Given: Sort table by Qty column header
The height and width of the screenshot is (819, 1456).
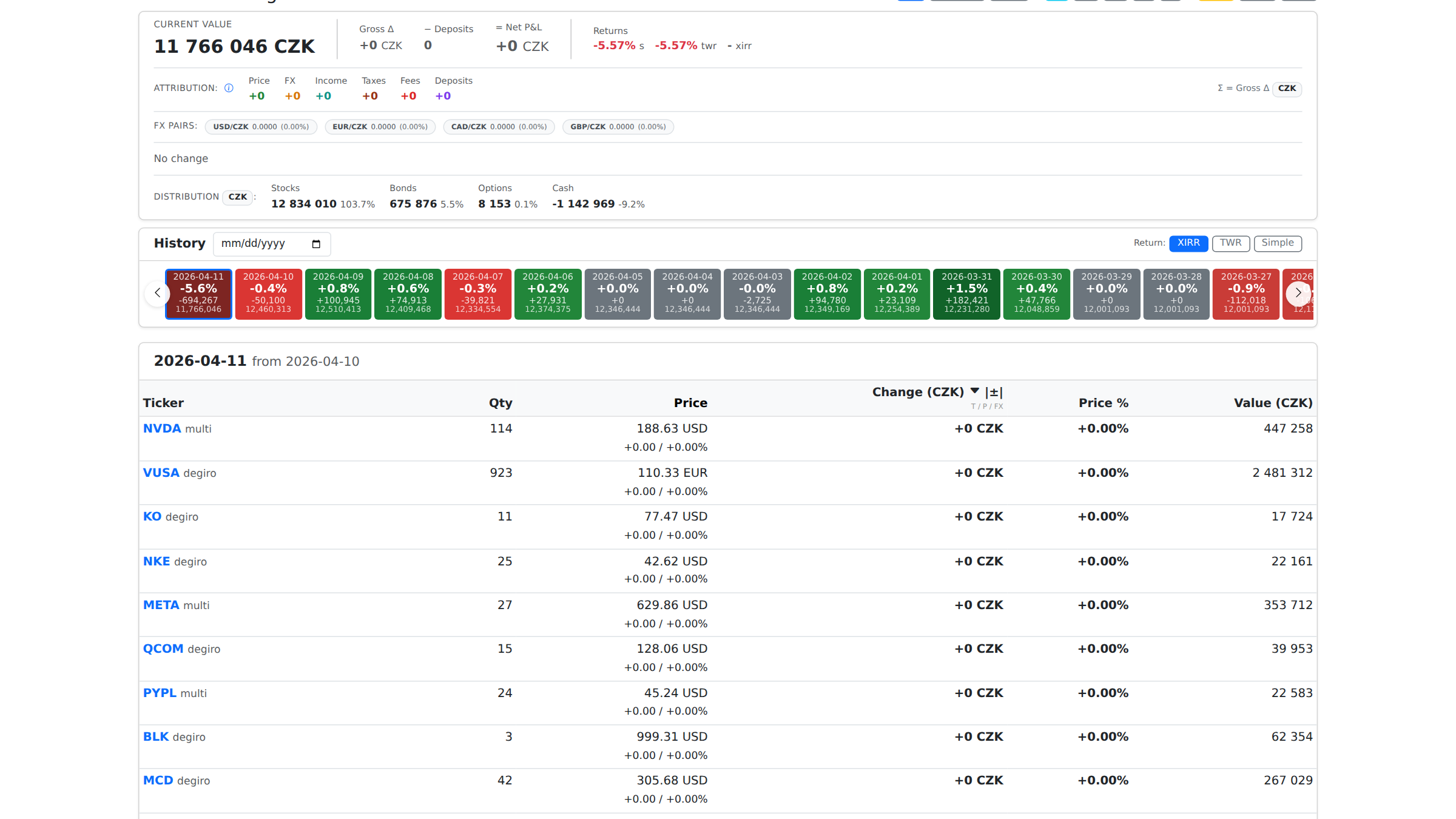Looking at the screenshot, I should tap(500, 403).
